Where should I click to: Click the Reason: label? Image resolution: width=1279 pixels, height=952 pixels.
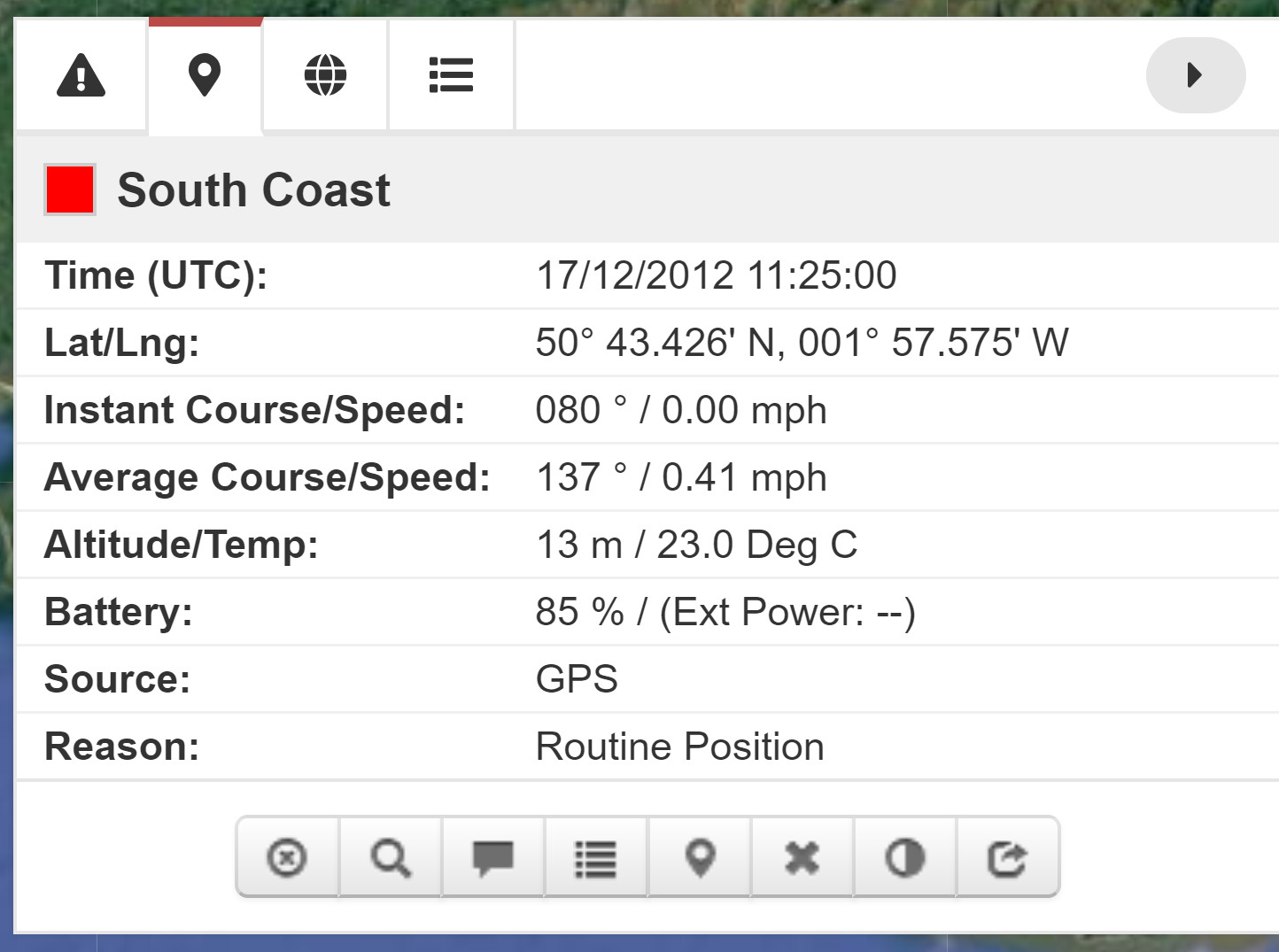point(121,747)
